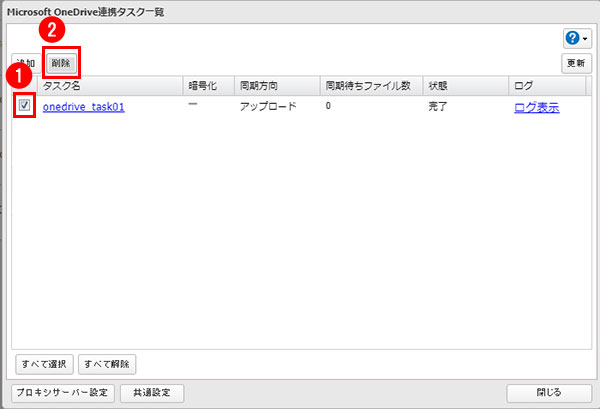Viewport: 600px width, 409px height.
Task: Click the blue help question mark icon
Action: [x=571, y=37]
